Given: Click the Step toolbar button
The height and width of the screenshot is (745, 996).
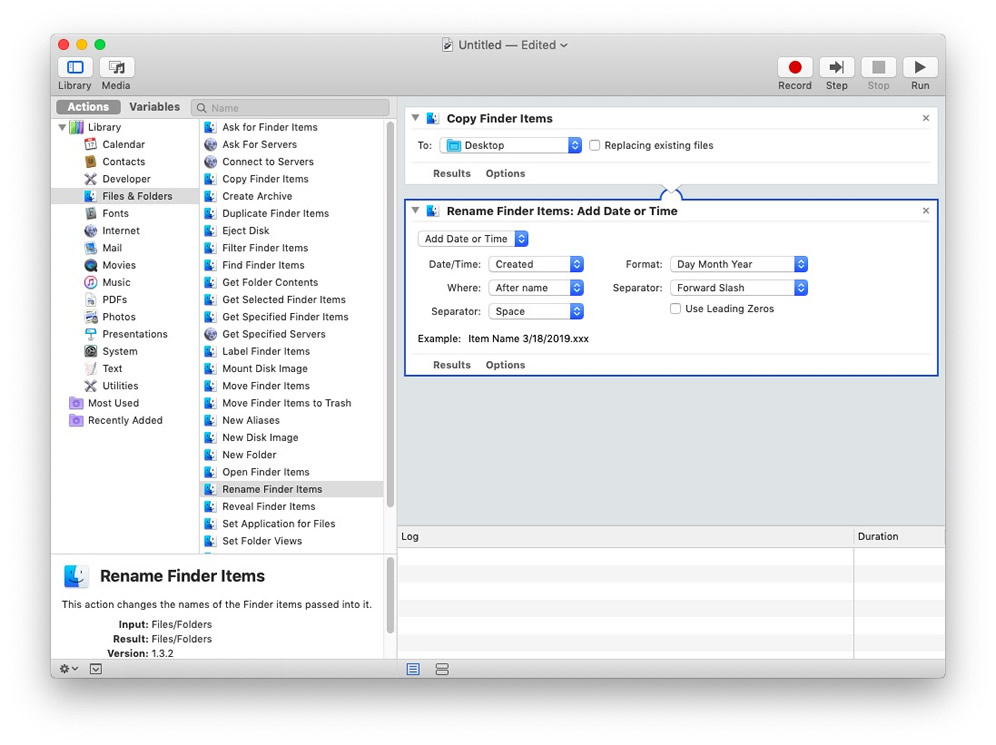Looking at the screenshot, I should tap(837, 67).
